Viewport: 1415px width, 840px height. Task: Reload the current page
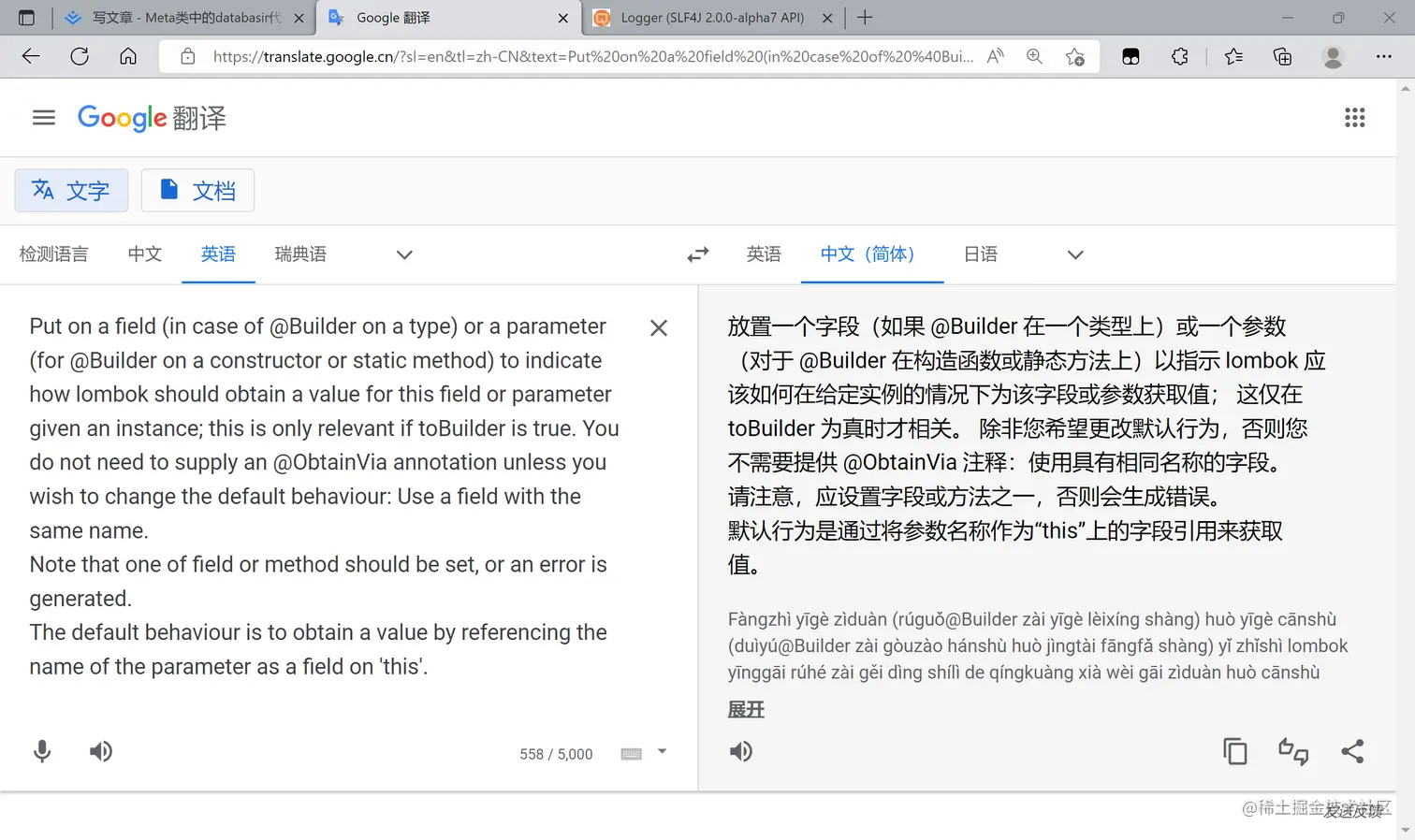80,57
